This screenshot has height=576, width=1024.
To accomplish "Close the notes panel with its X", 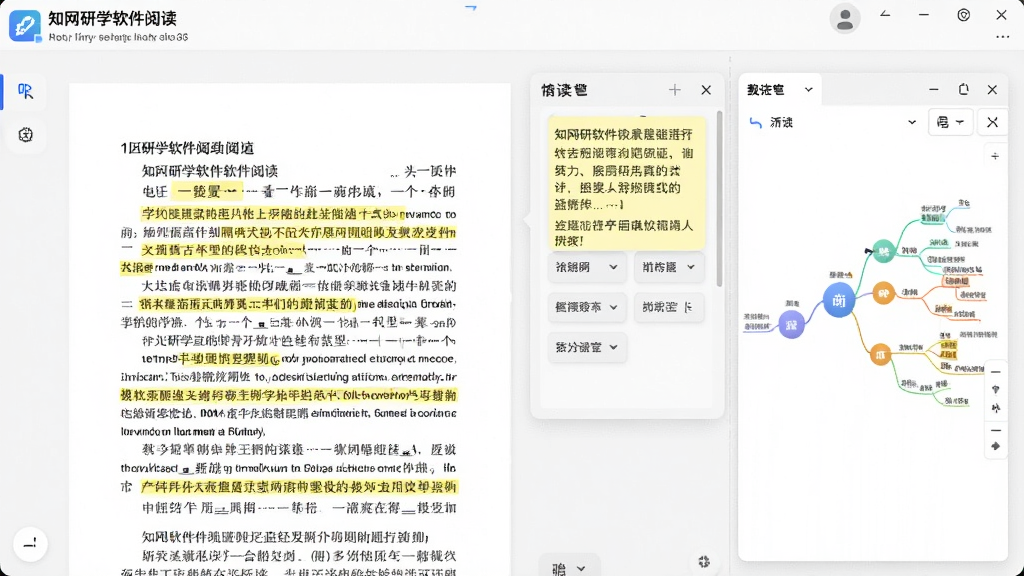I will [x=706, y=90].
